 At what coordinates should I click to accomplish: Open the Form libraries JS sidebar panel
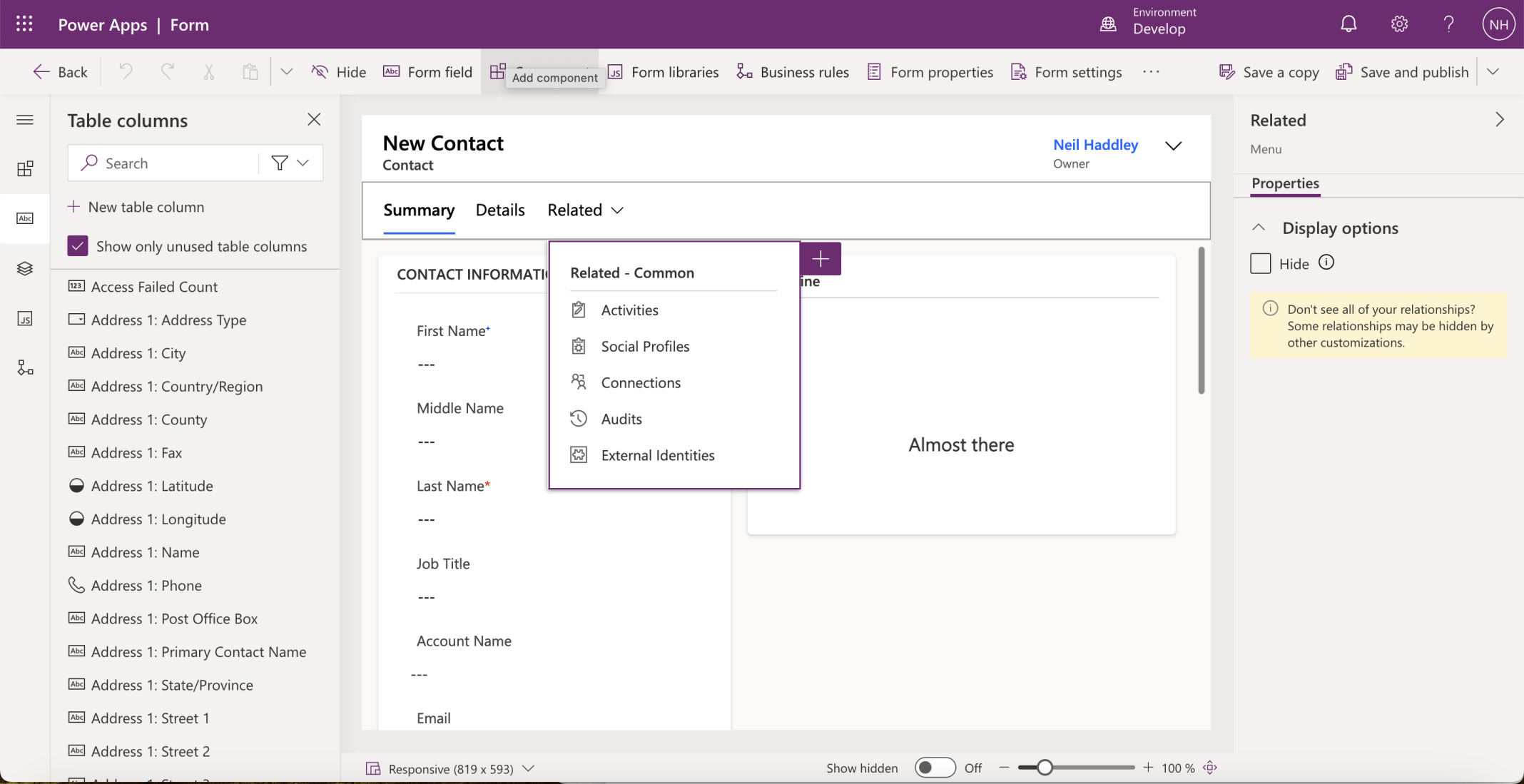(x=25, y=319)
